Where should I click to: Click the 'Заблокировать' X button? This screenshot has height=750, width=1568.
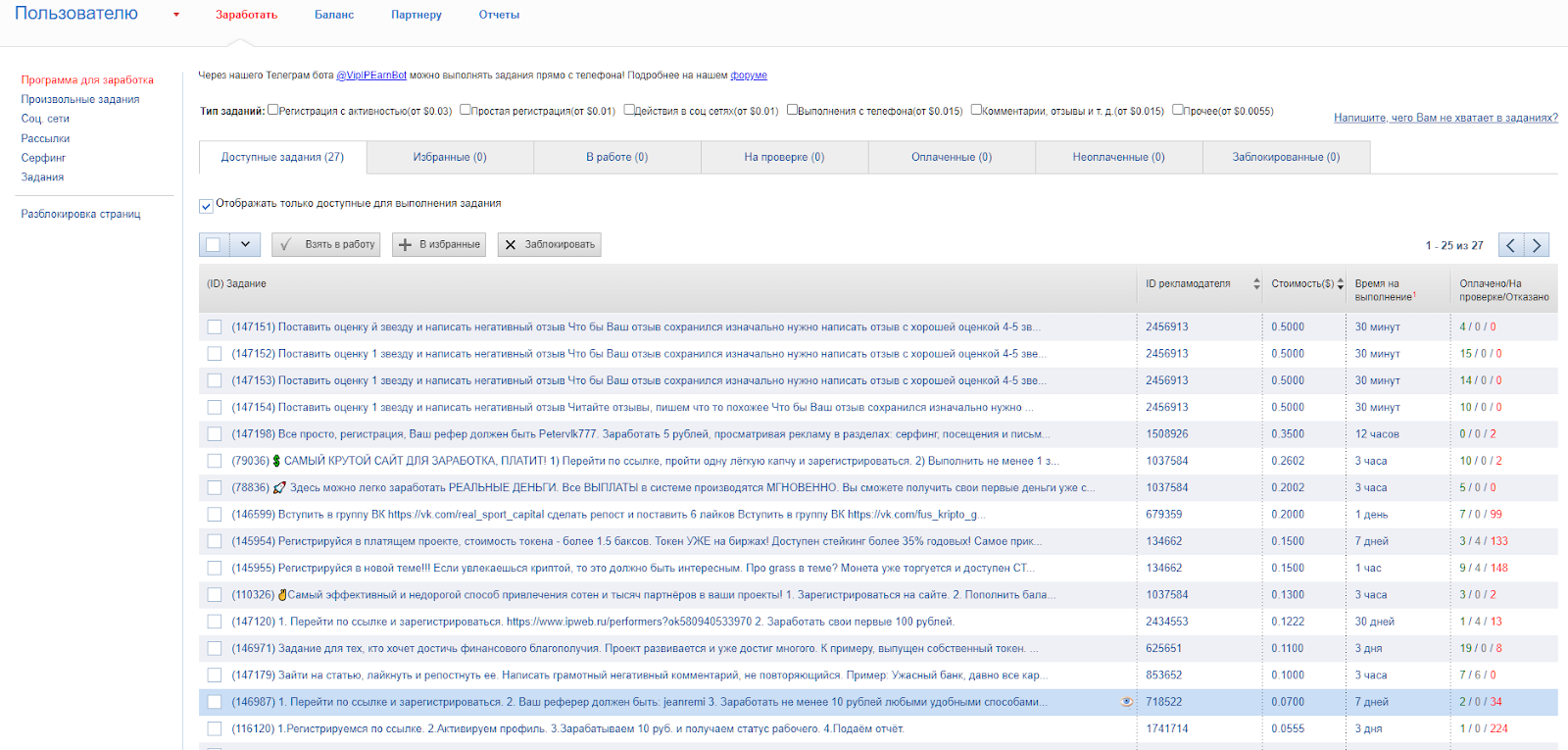pyautogui.click(x=549, y=244)
